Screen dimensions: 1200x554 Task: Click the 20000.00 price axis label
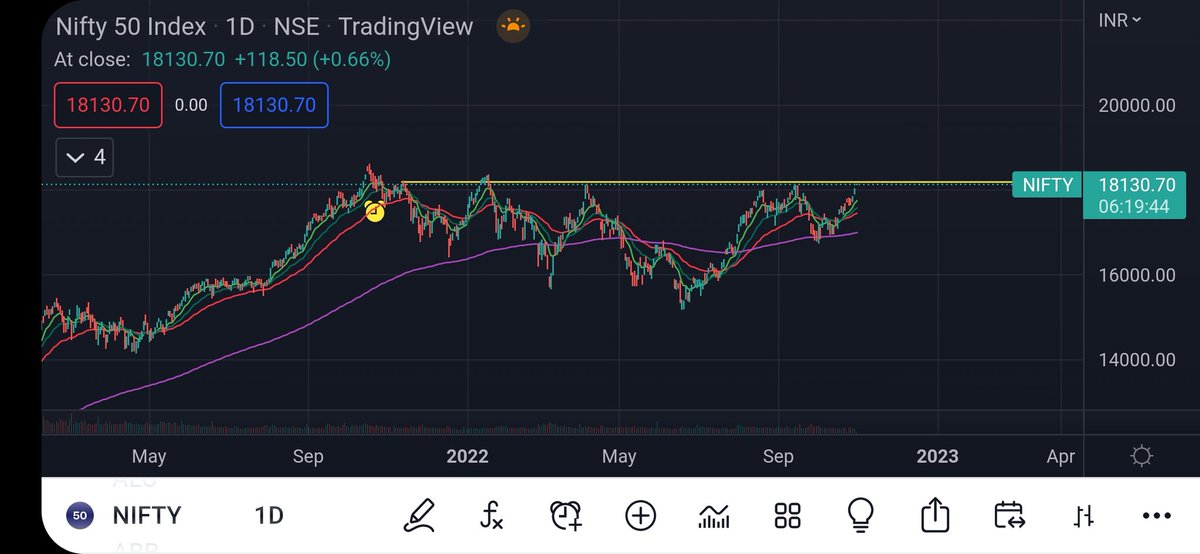1135,105
